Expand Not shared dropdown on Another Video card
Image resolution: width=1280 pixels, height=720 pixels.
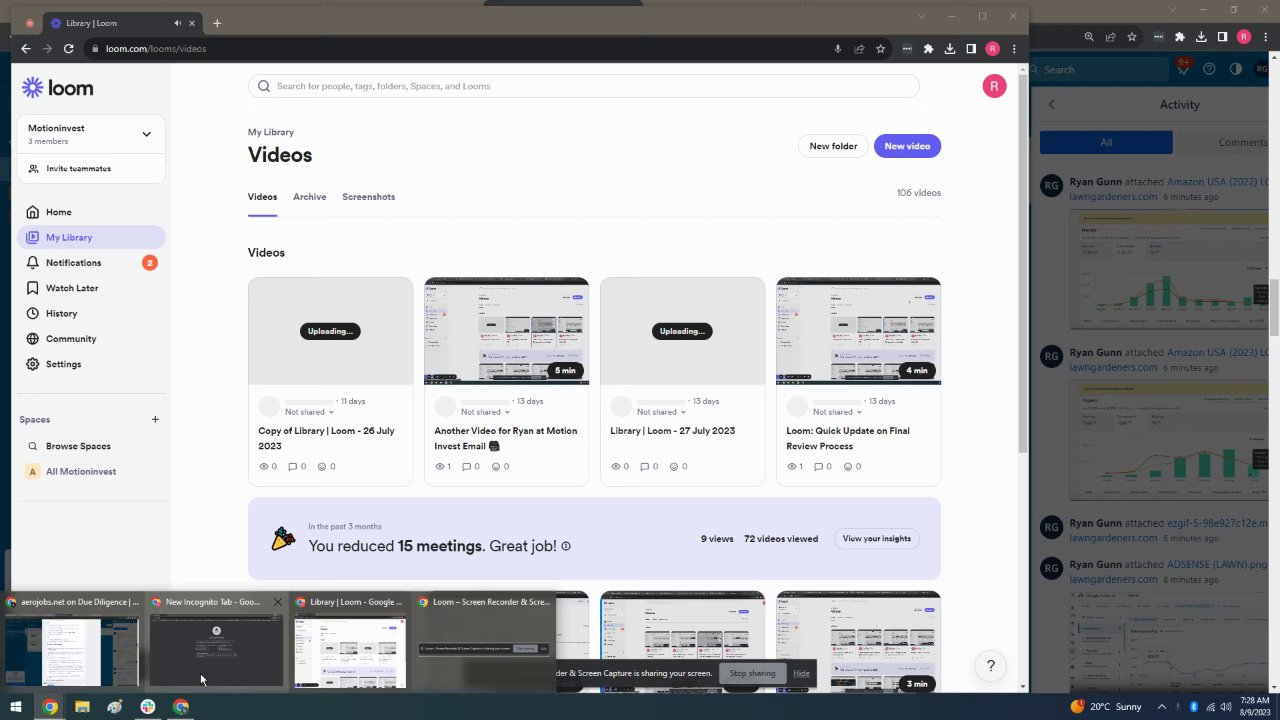pyautogui.click(x=485, y=412)
